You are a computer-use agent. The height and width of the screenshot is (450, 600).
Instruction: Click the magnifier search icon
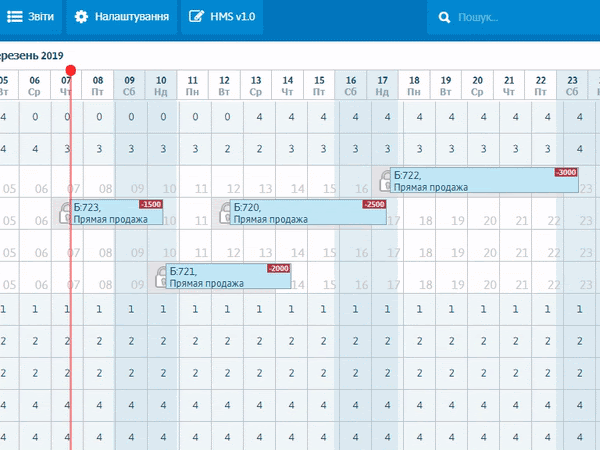click(x=443, y=18)
